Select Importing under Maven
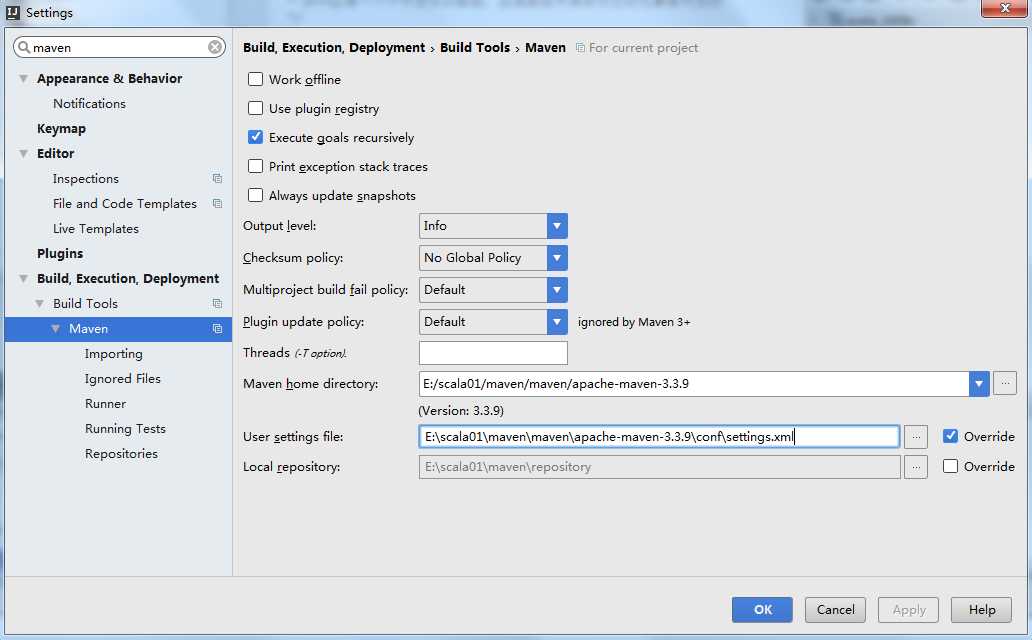This screenshot has width=1032, height=640. tap(113, 354)
